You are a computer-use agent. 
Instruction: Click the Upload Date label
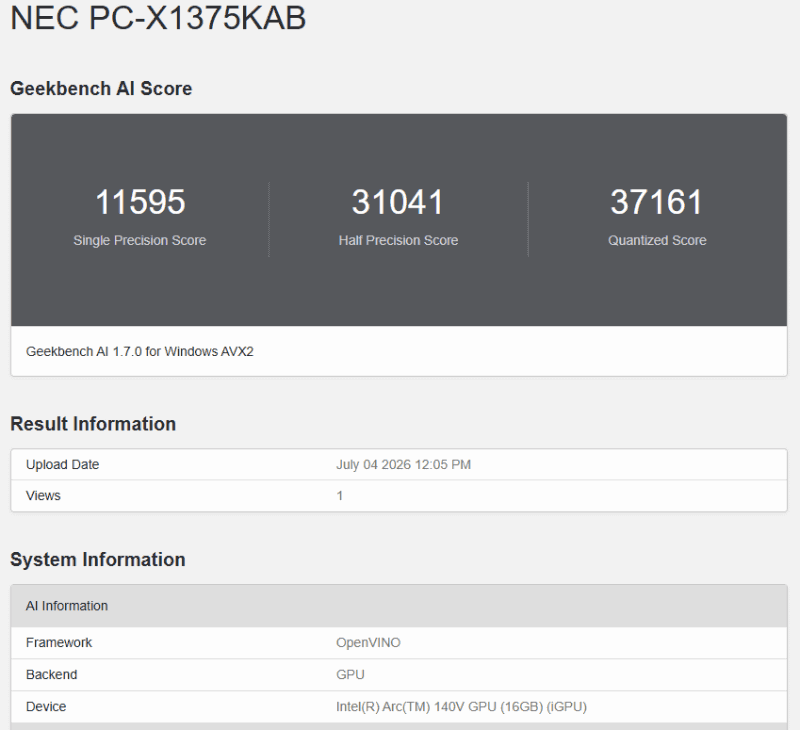pos(62,465)
